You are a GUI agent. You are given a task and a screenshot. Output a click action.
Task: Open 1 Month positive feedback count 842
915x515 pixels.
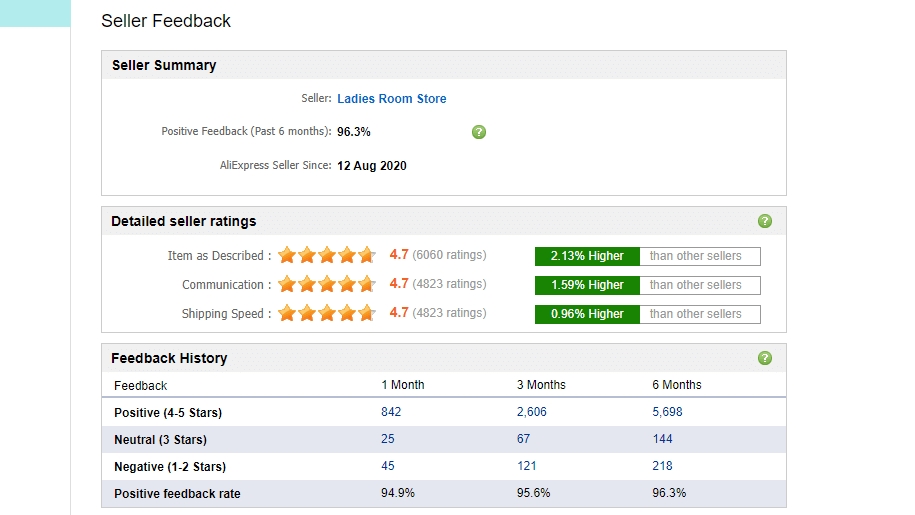coord(391,412)
